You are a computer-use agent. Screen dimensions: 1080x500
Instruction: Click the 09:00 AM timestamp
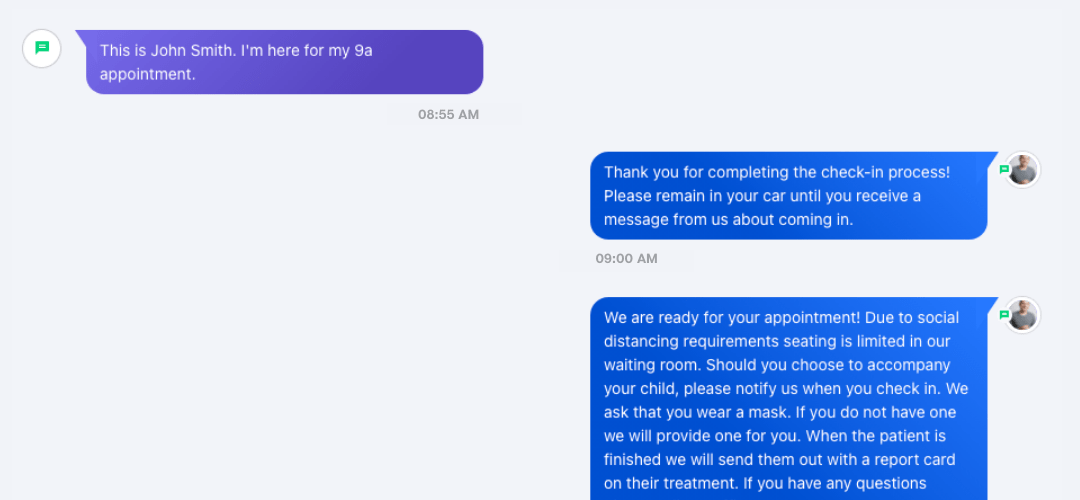coord(626,259)
